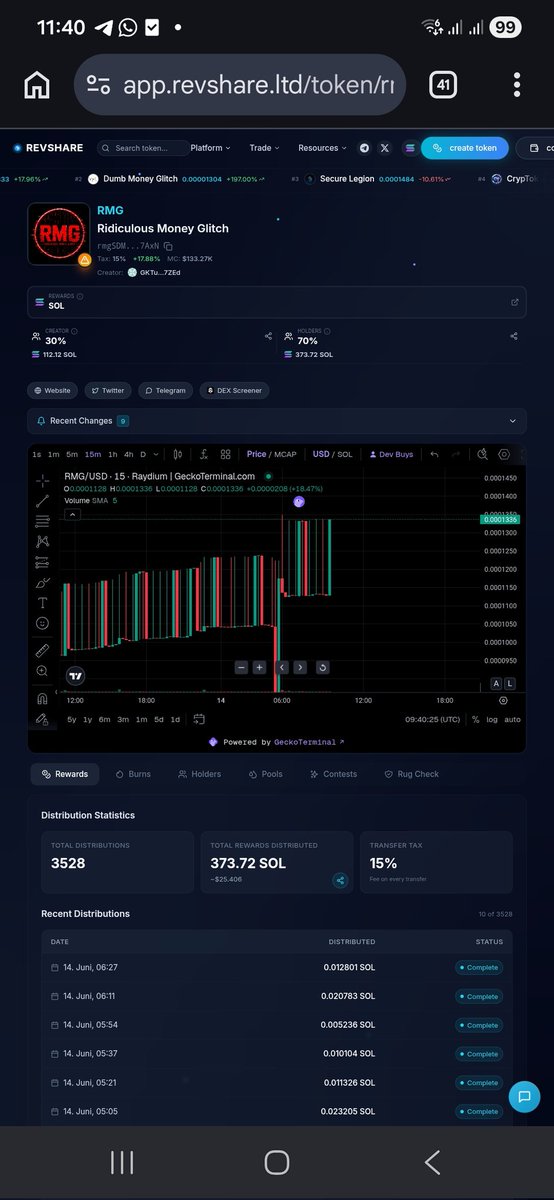
Task: Undo the last chart action
Action: pyautogui.click(x=434, y=454)
